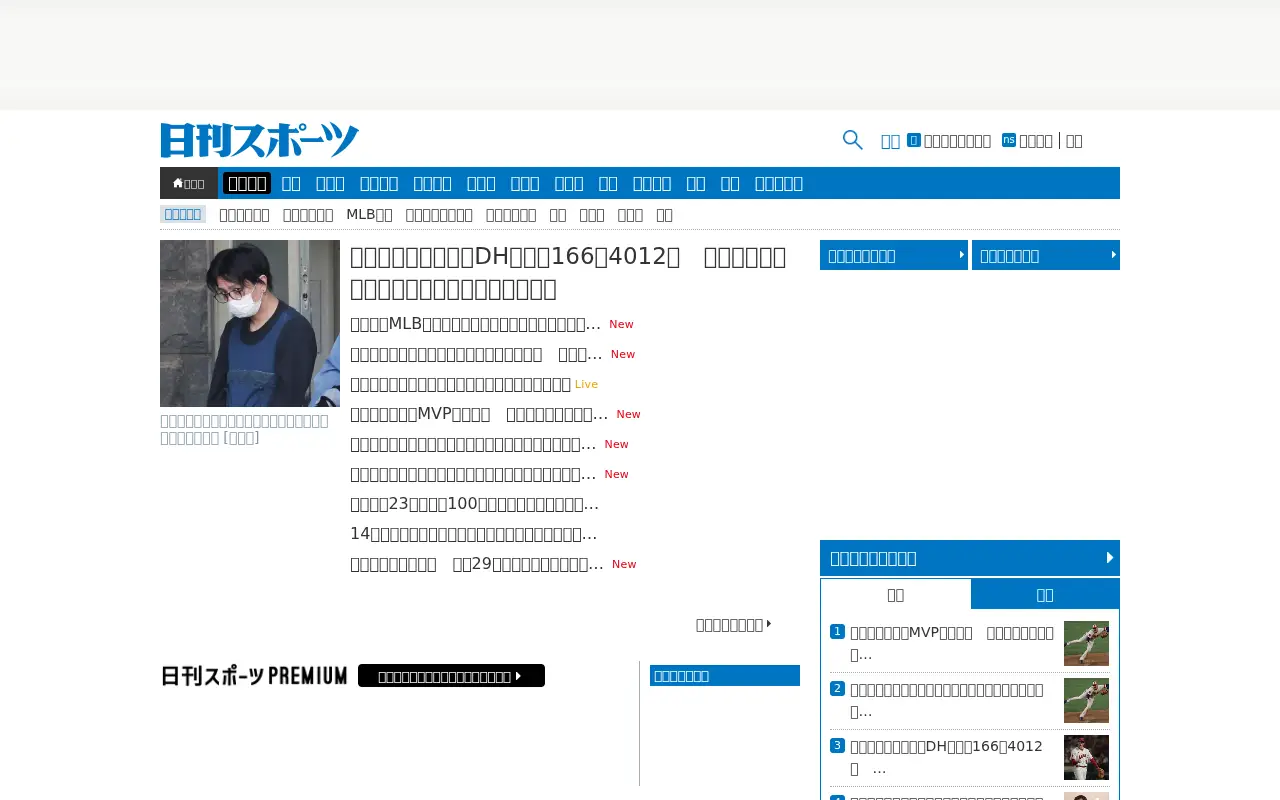The image size is (1280, 800).
Task: Click the "ns" badge icon in header
Action: [x=1009, y=140]
